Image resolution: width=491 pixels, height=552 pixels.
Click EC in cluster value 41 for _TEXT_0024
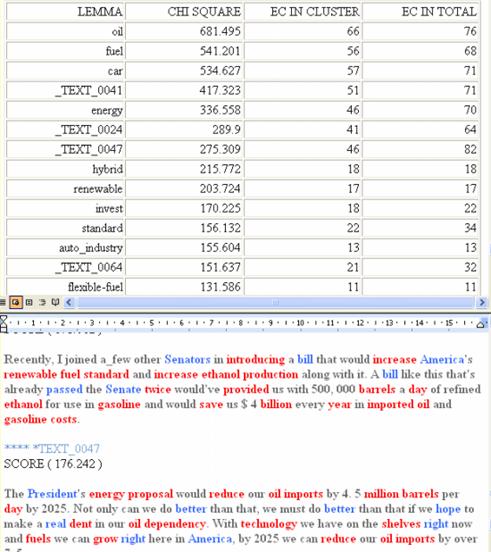click(353, 130)
